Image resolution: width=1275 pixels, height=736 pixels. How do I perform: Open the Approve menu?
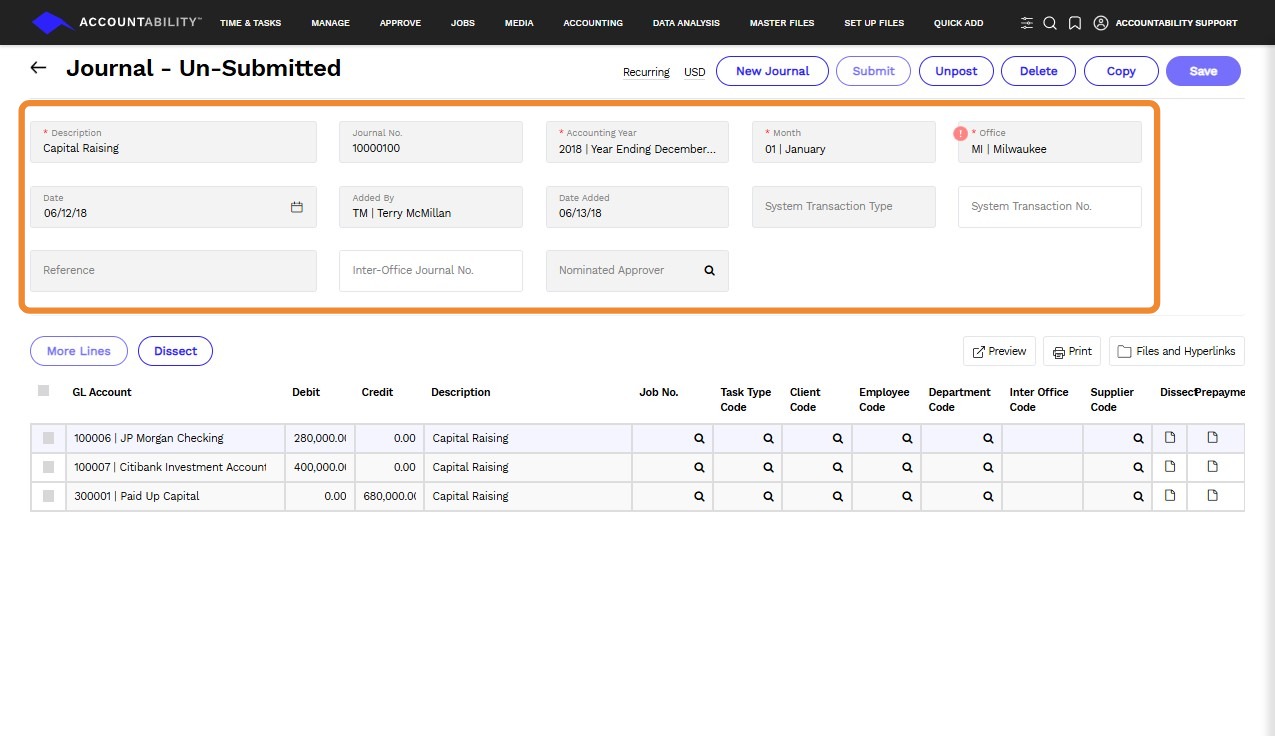coord(400,23)
